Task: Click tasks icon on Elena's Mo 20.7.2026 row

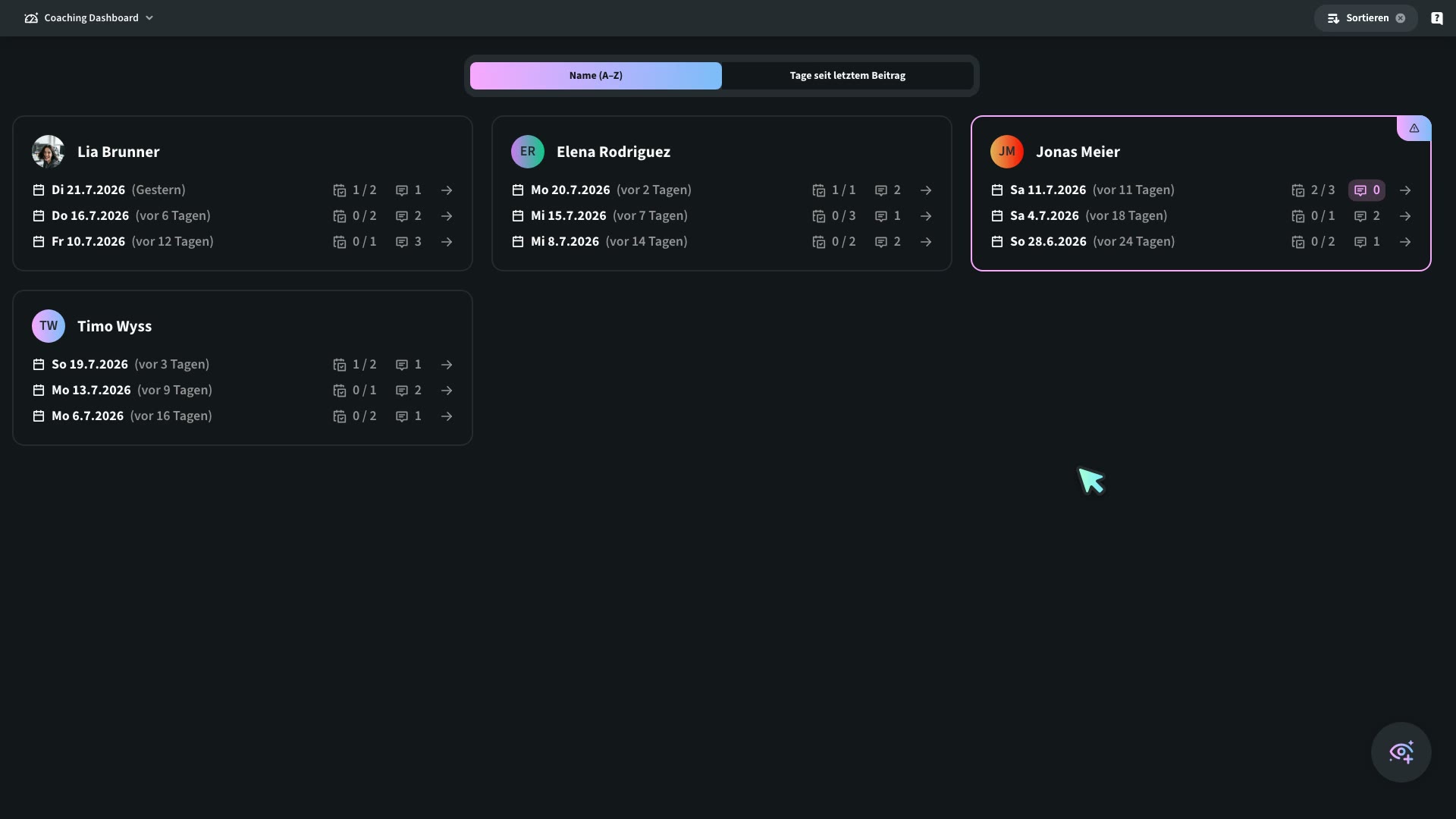Action: coord(819,190)
